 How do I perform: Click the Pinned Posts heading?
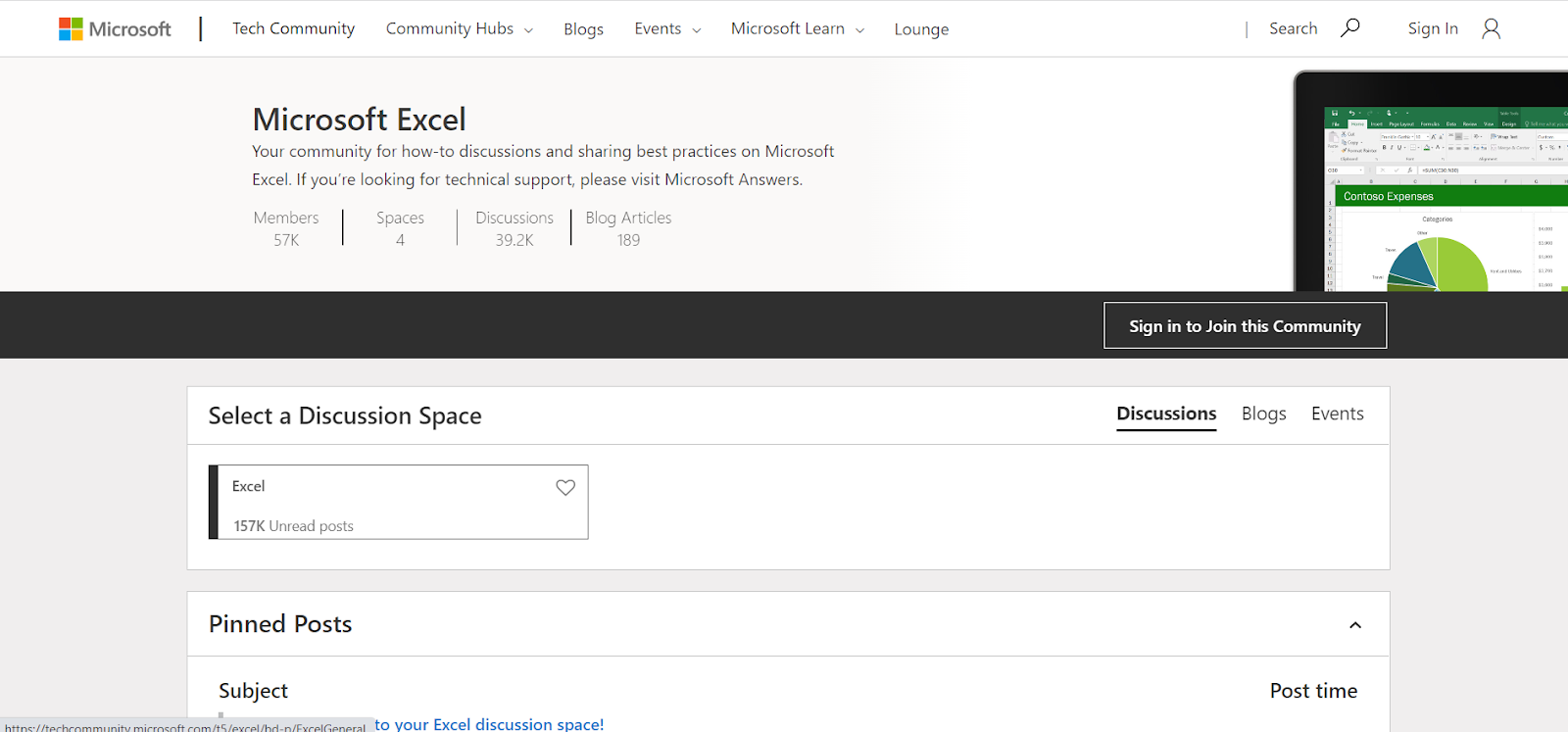pyautogui.click(x=280, y=624)
